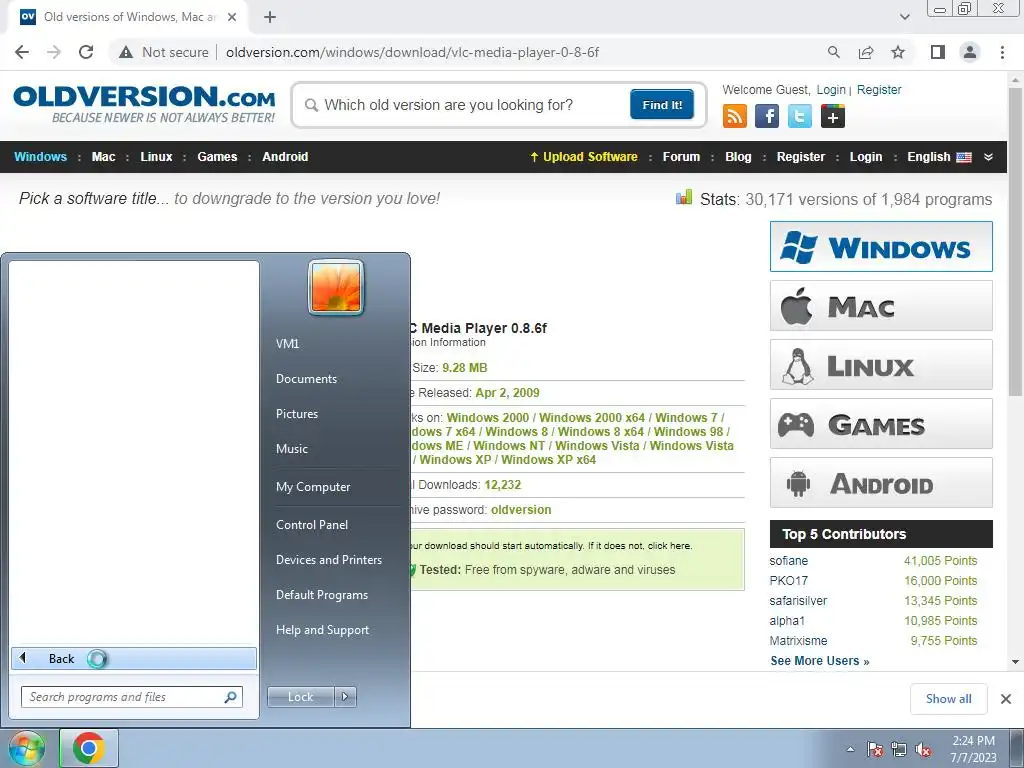Open Forum in the navigation bar
The width and height of the screenshot is (1024, 768).
pyautogui.click(x=681, y=157)
